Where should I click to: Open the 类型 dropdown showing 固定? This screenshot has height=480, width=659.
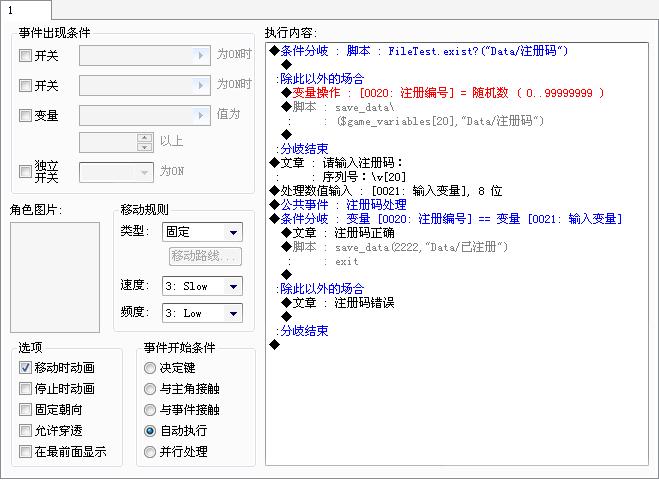pyautogui.click(x=202, y=232)
